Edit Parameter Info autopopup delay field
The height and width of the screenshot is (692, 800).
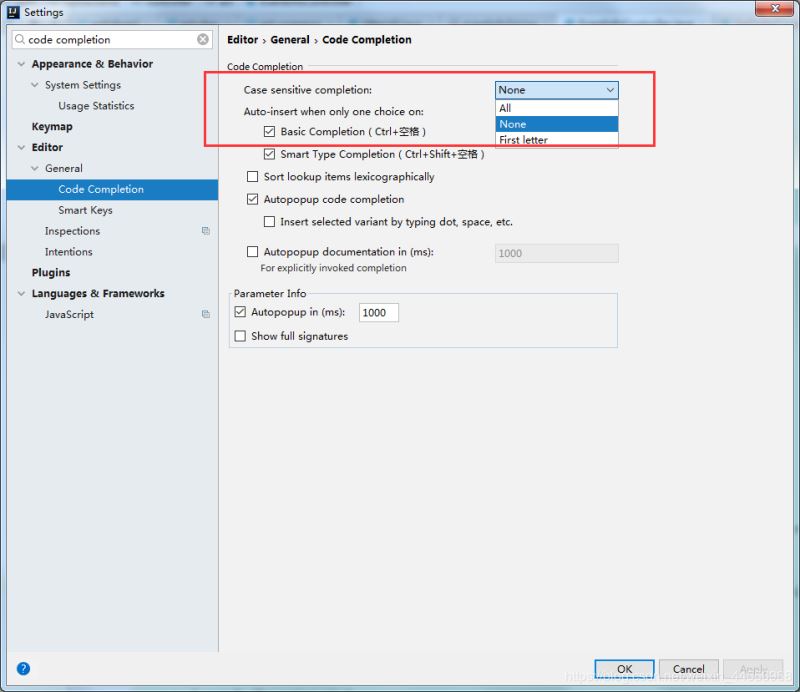coord(379,312)
